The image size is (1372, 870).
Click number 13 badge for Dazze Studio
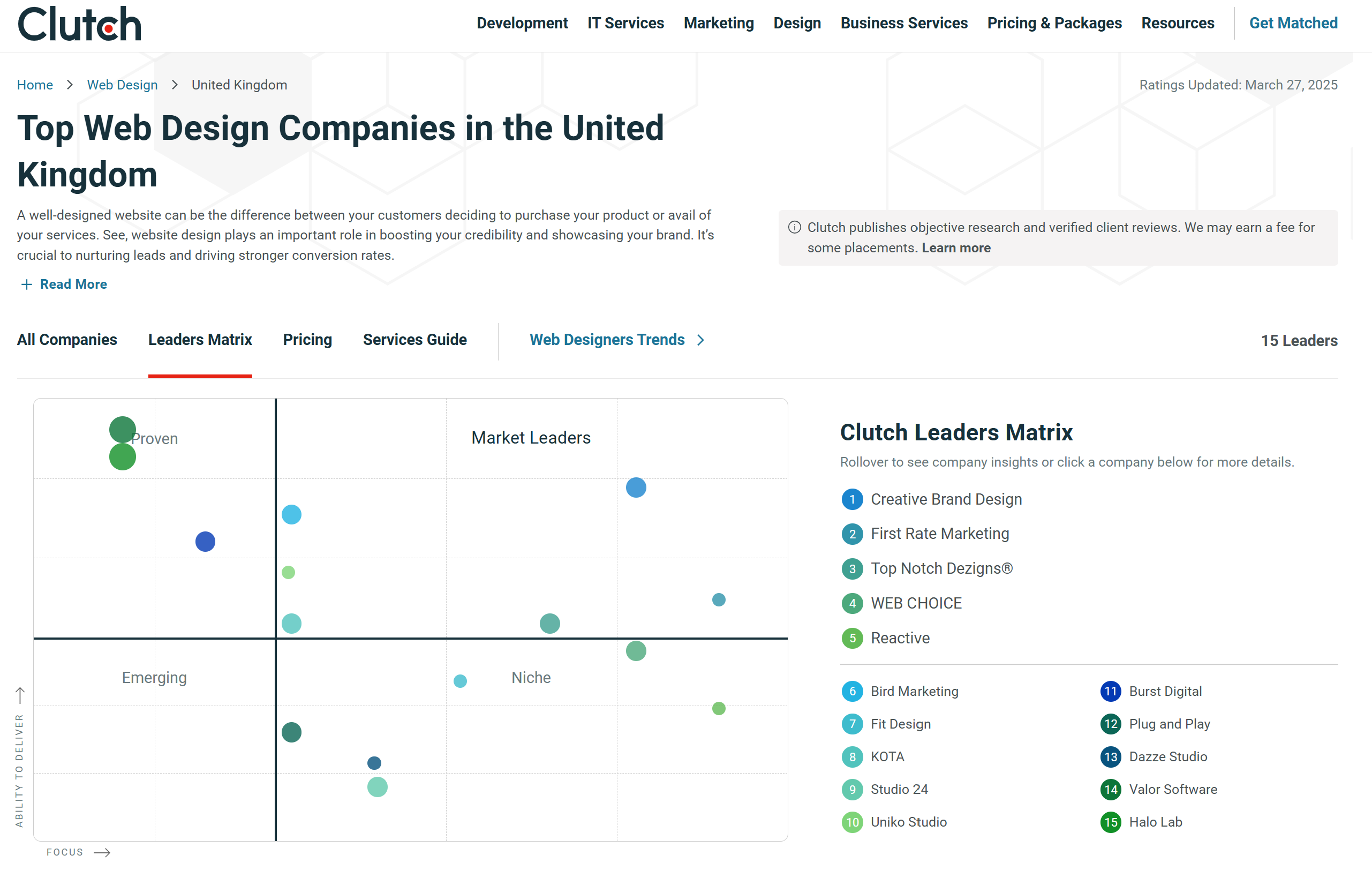coord(1110,757)
